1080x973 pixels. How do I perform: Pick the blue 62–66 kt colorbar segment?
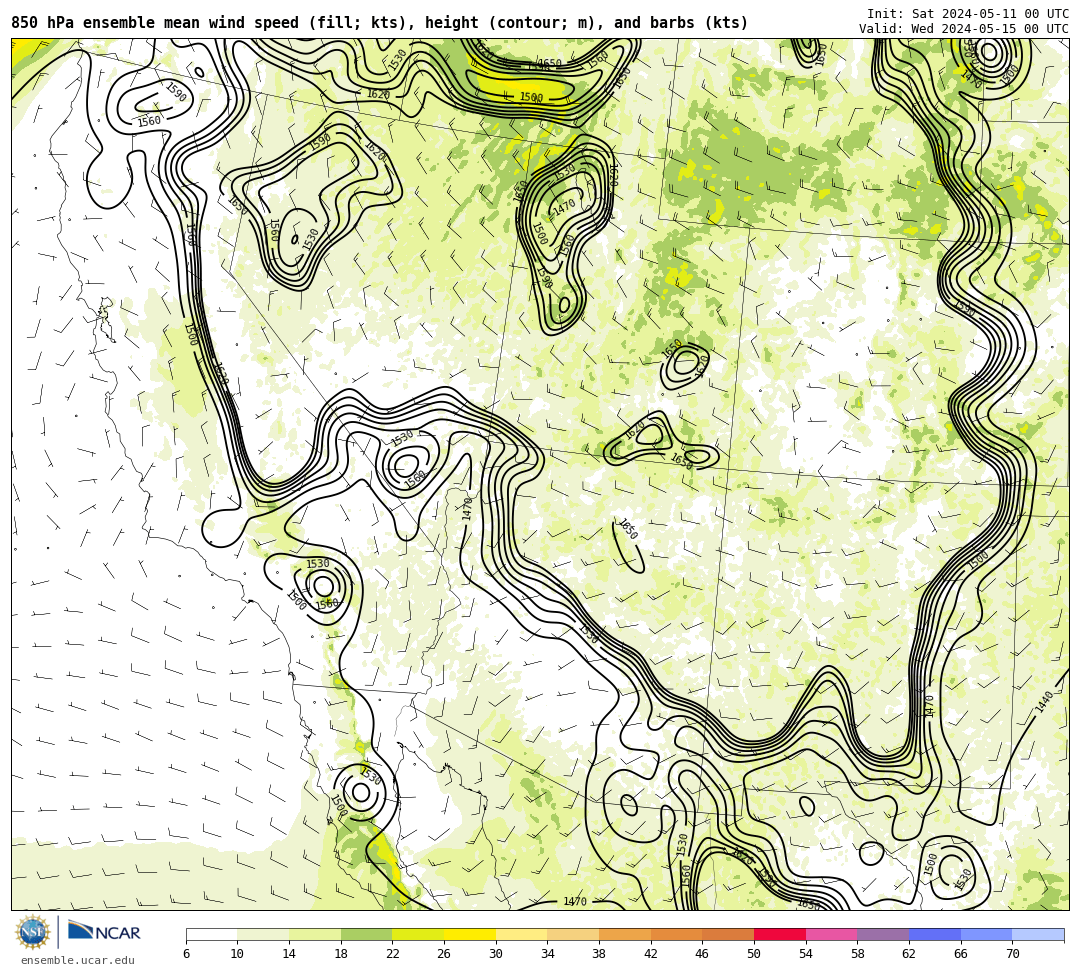[x=935, y=934]
